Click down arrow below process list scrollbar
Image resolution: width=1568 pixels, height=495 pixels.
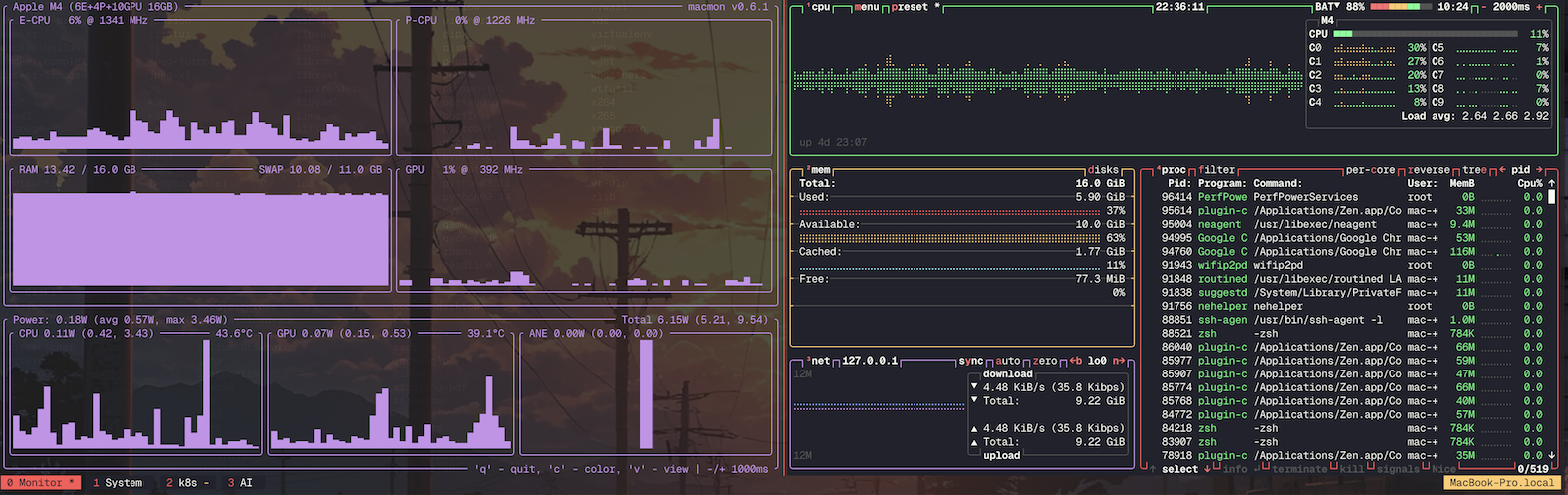[x=1551, y=455]
